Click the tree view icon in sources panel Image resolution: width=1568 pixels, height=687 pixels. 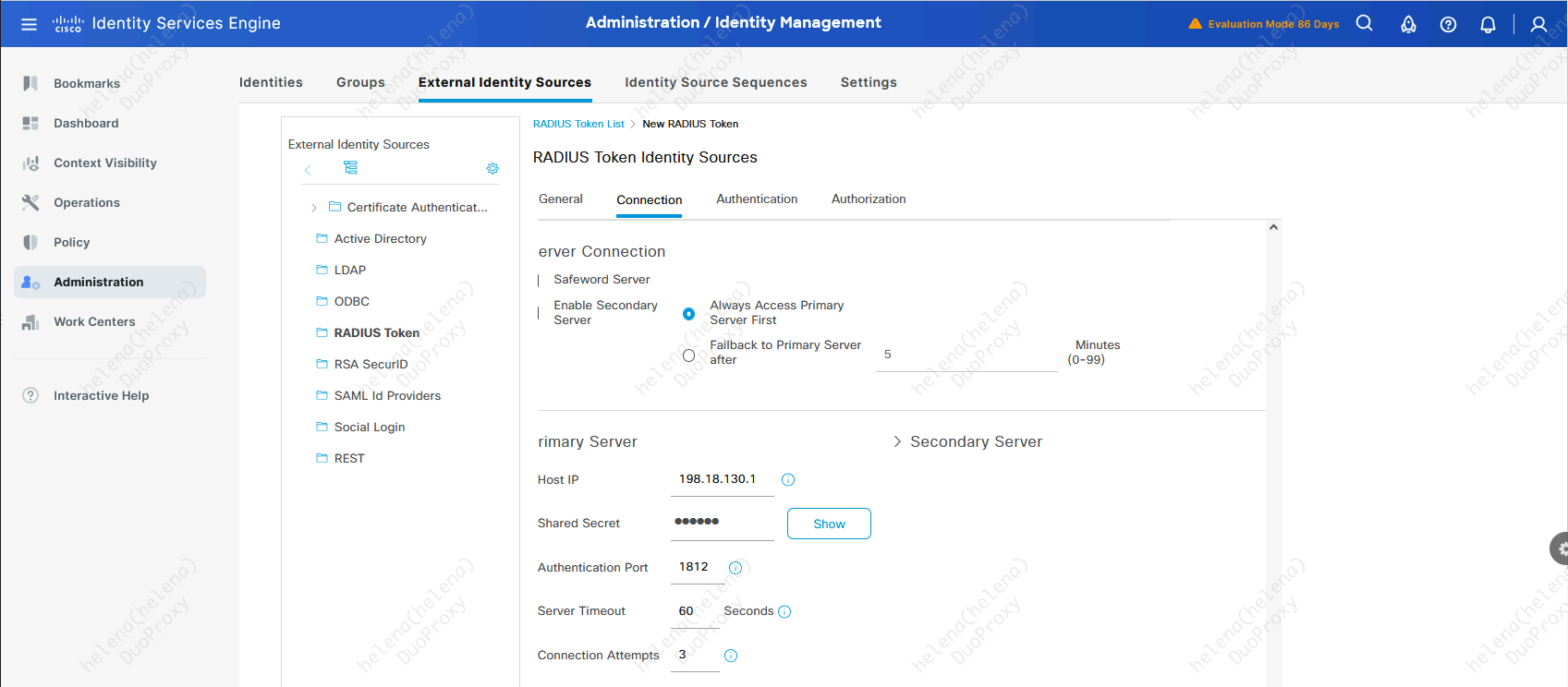coord(350,168)
